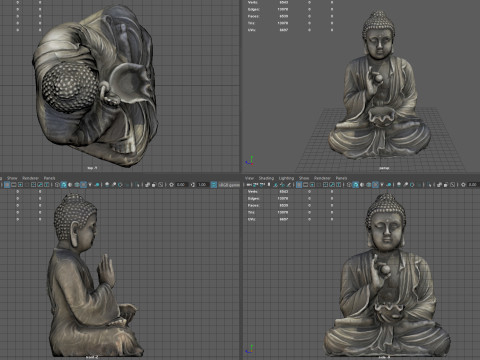The width and height of the screenshot is (480, 360).
Task: Toggle 2D pan/zoom in front view toolbar
Action: tap(282, 185)
